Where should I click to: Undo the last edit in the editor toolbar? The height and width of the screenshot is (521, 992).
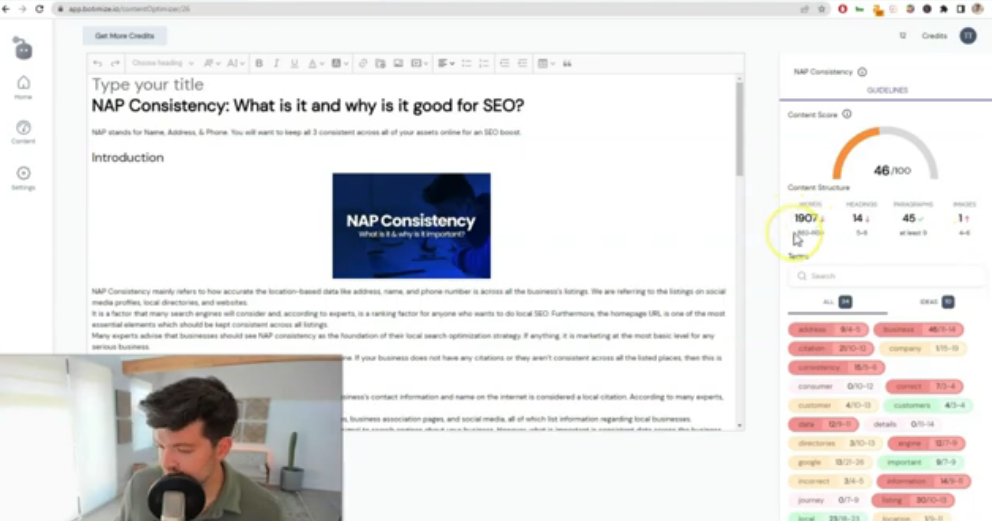[97, 63]
